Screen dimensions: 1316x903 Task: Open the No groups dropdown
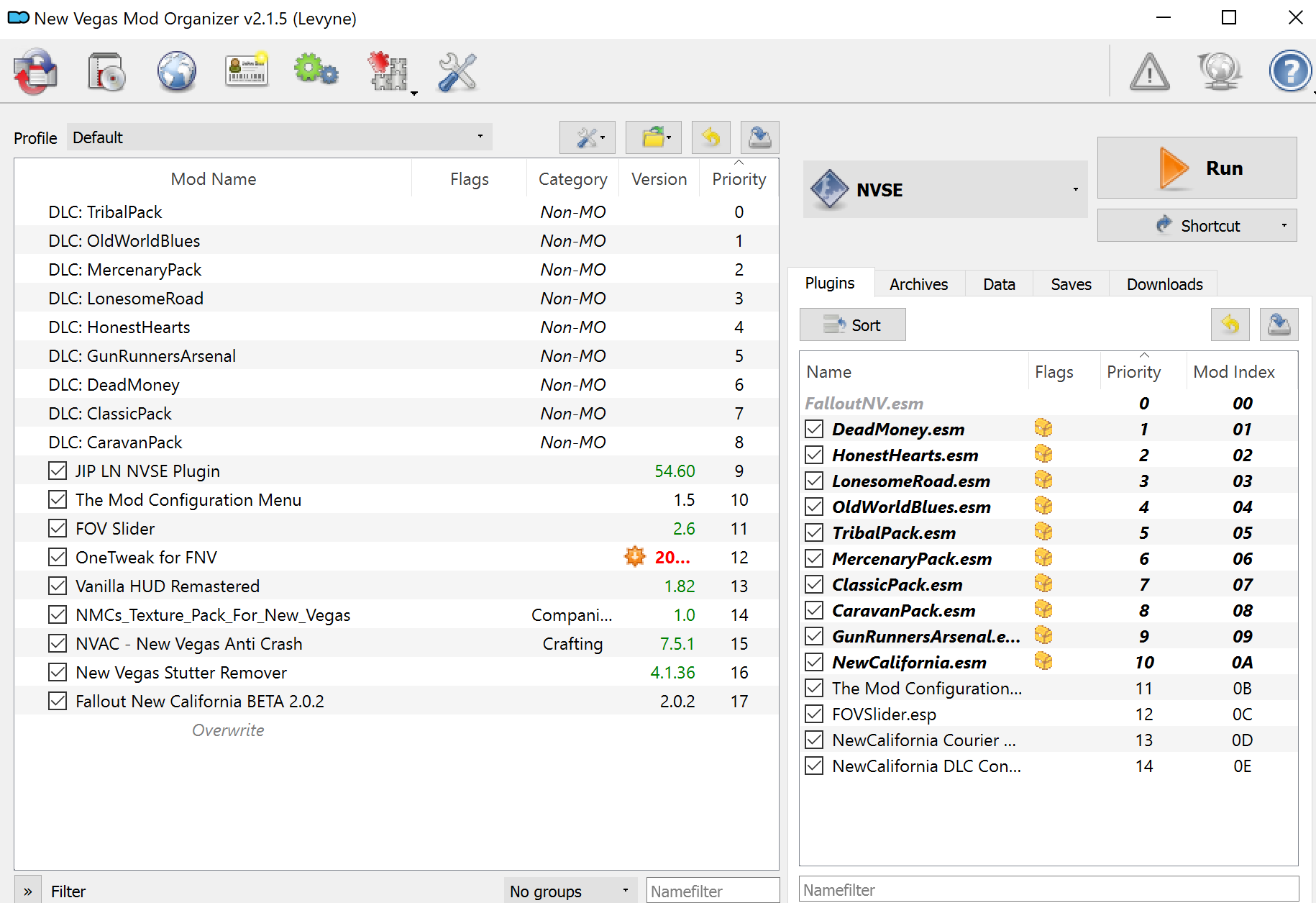[x=570, y=891]
